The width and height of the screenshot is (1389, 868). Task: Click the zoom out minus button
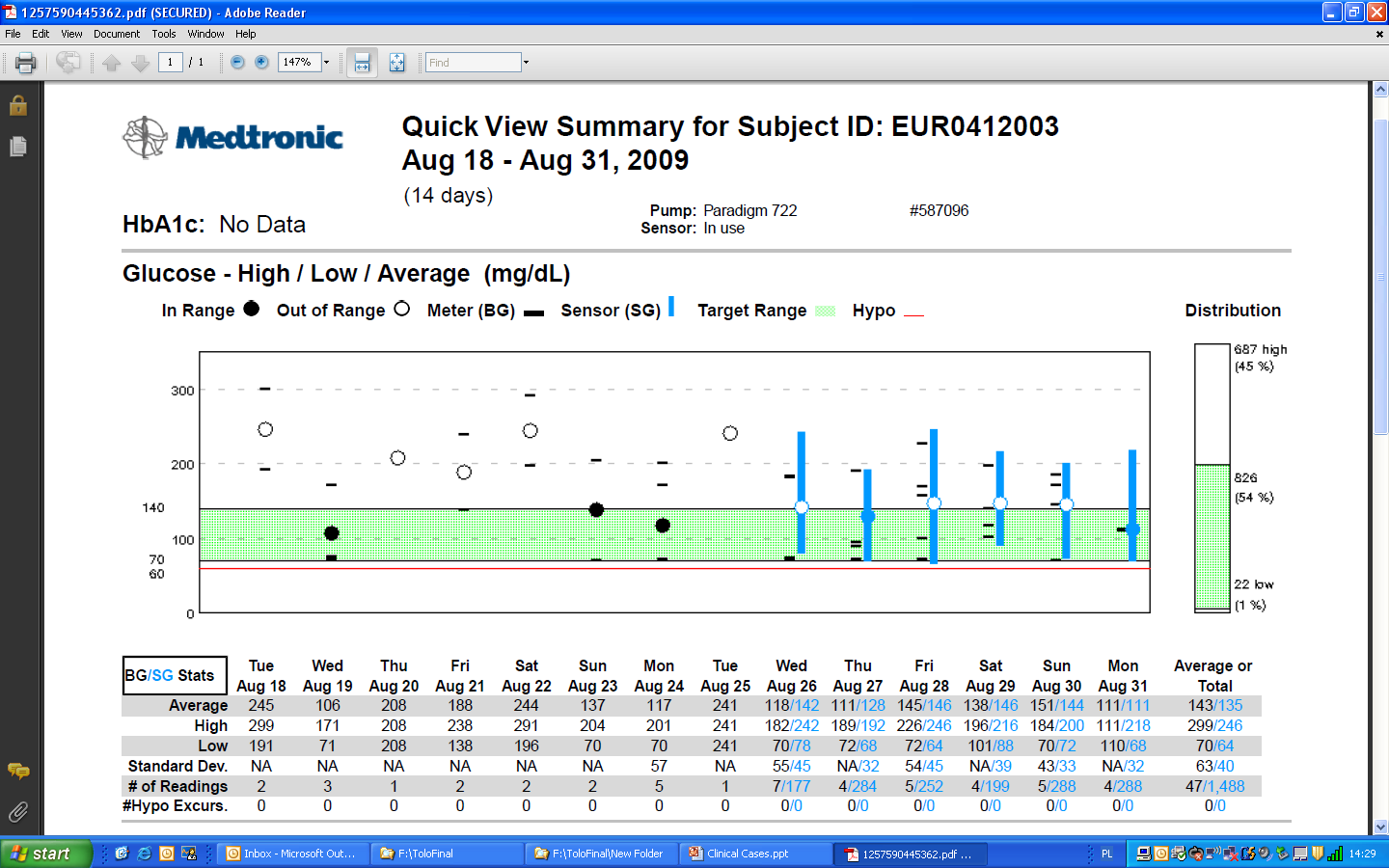pyautogui.click(x=237, y=63)
